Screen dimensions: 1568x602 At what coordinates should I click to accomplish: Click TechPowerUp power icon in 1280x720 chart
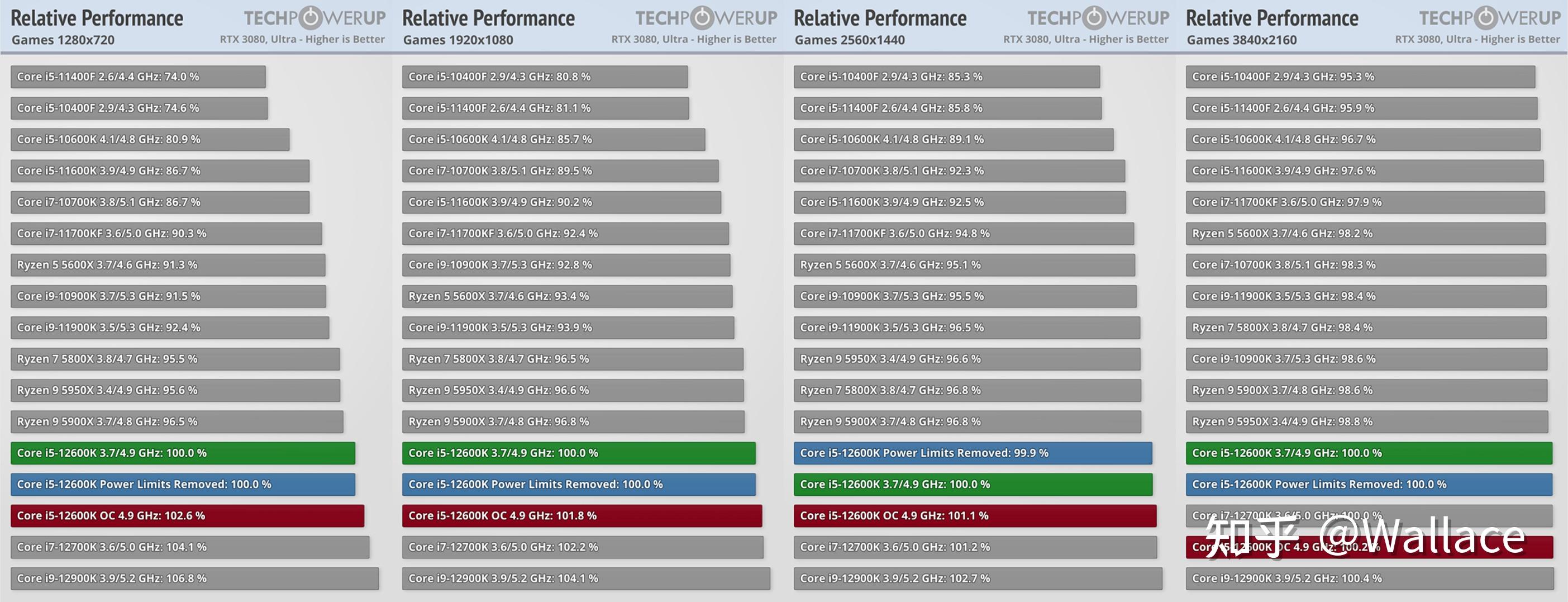click(x=311, y=18)
